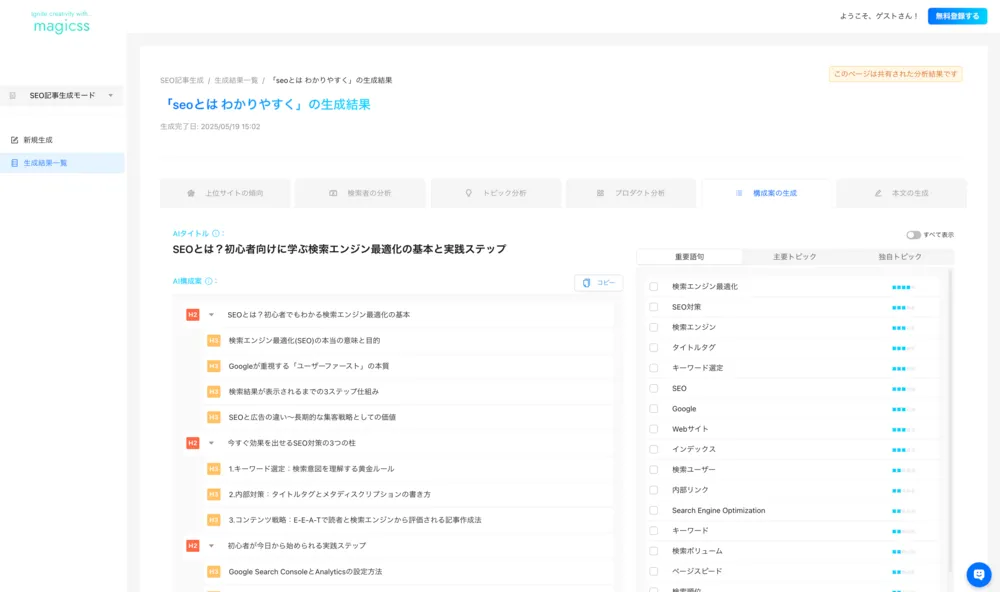Open the 本文の生成 tab
The width and height of the screenshot is (1000, 592).
point(901,193)
